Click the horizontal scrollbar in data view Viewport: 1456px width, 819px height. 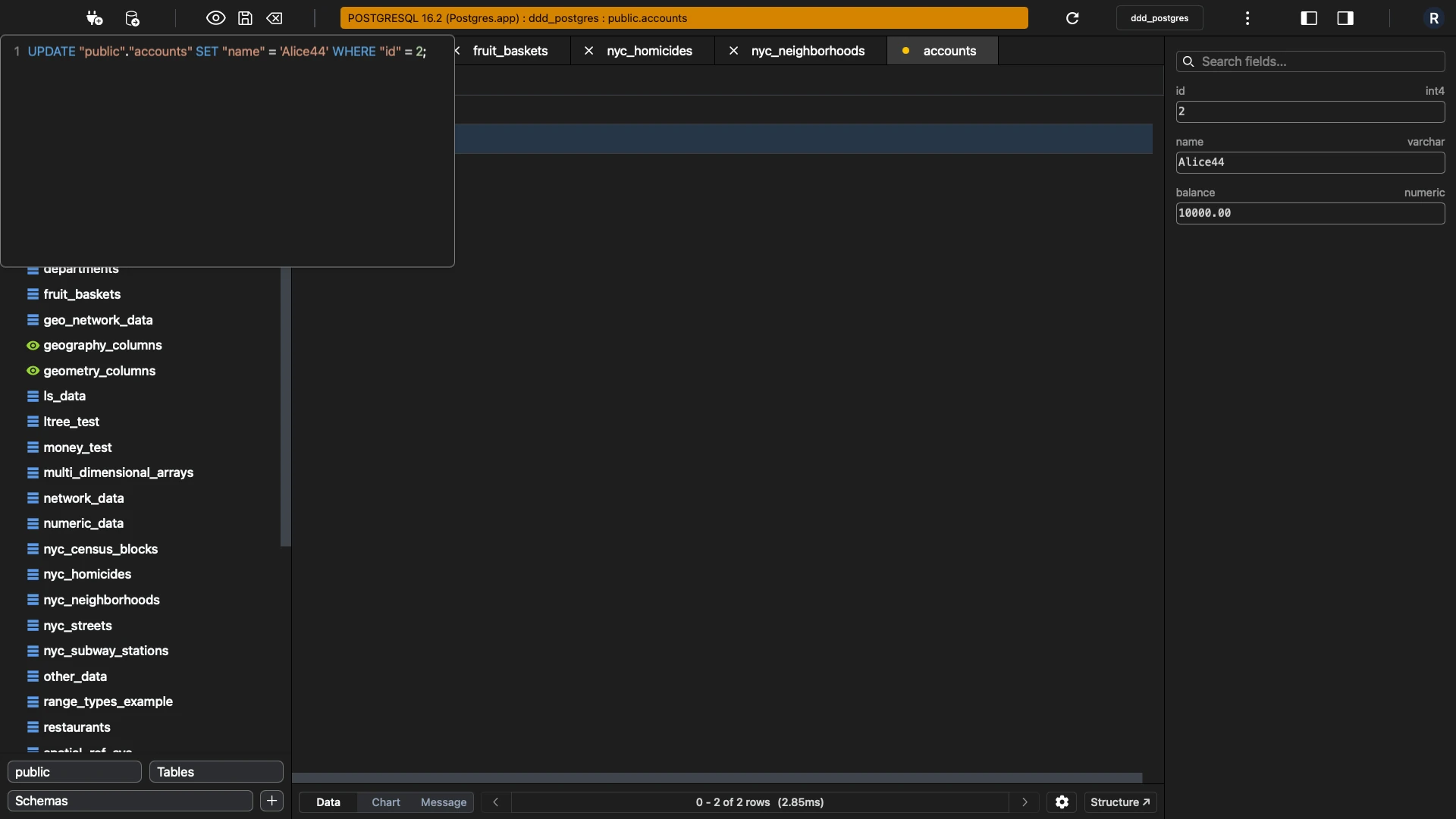(717, 778)
